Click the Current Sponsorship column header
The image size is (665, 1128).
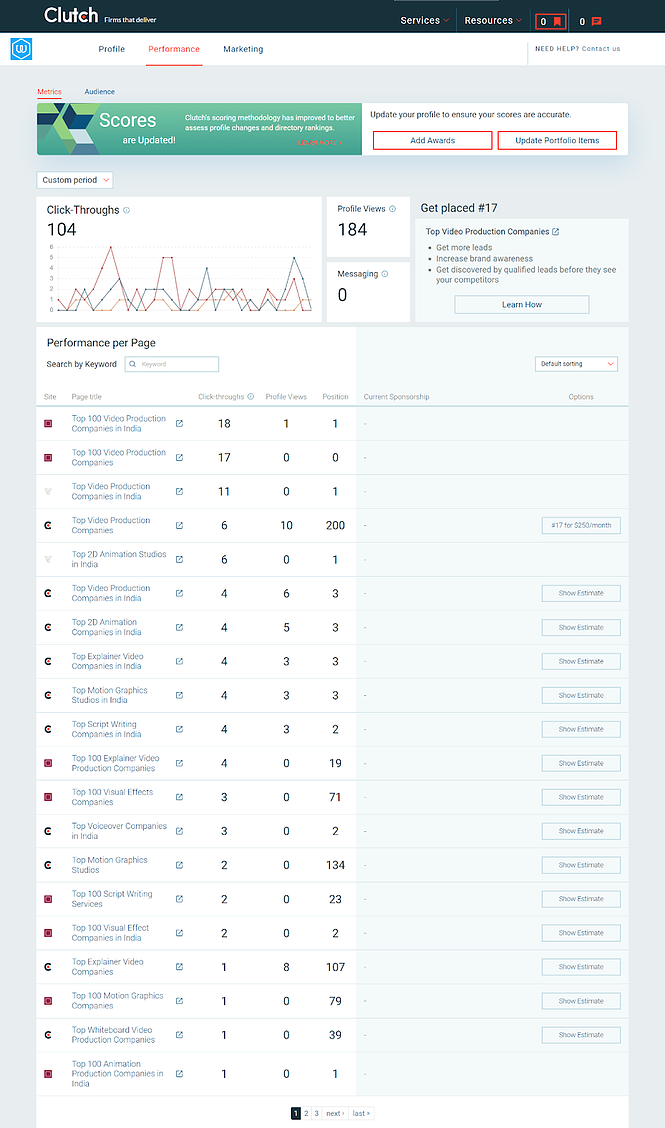[x=397, y=396]
